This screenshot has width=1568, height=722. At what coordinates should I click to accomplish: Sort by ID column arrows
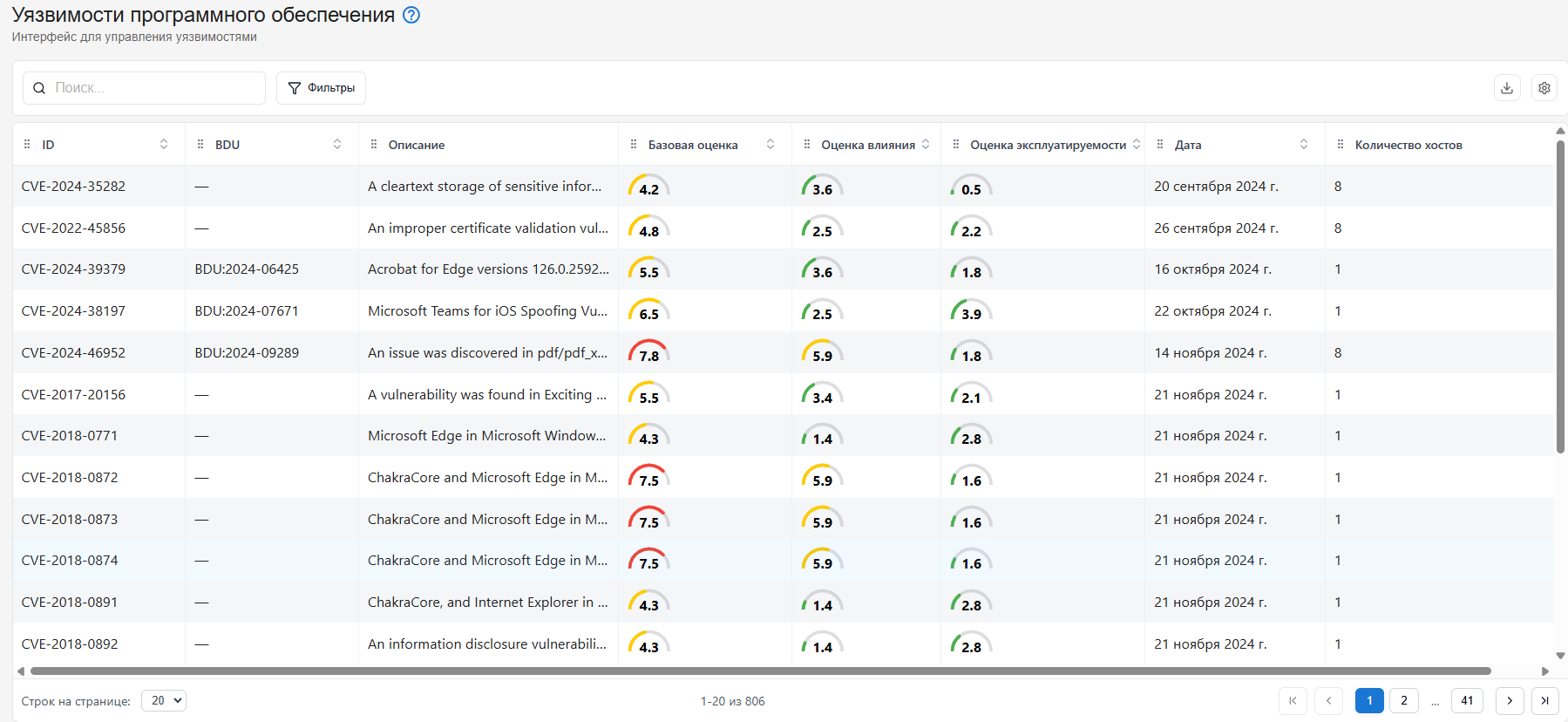[x=164, y=145]
